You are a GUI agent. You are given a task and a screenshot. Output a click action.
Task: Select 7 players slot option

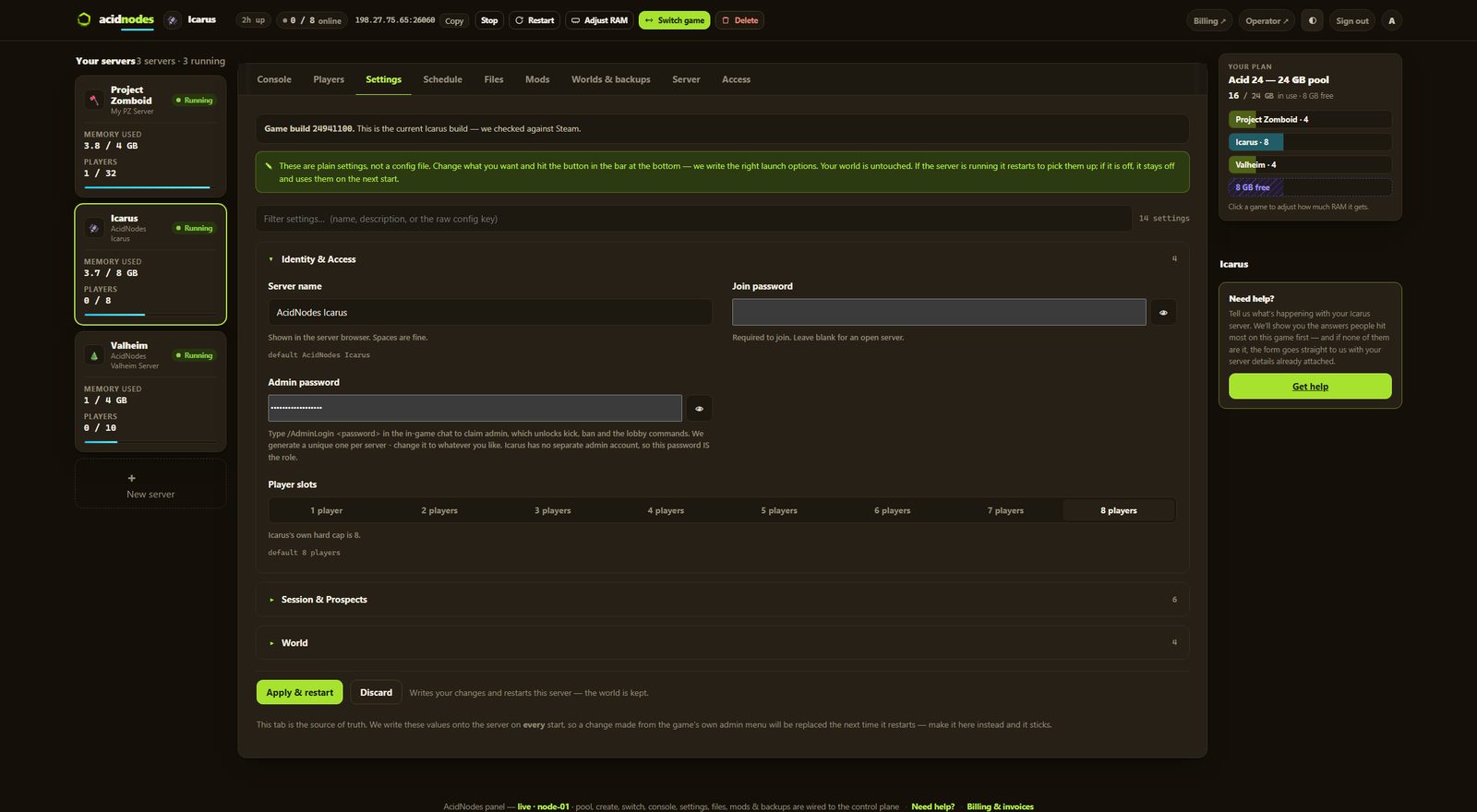[1005, 510]
